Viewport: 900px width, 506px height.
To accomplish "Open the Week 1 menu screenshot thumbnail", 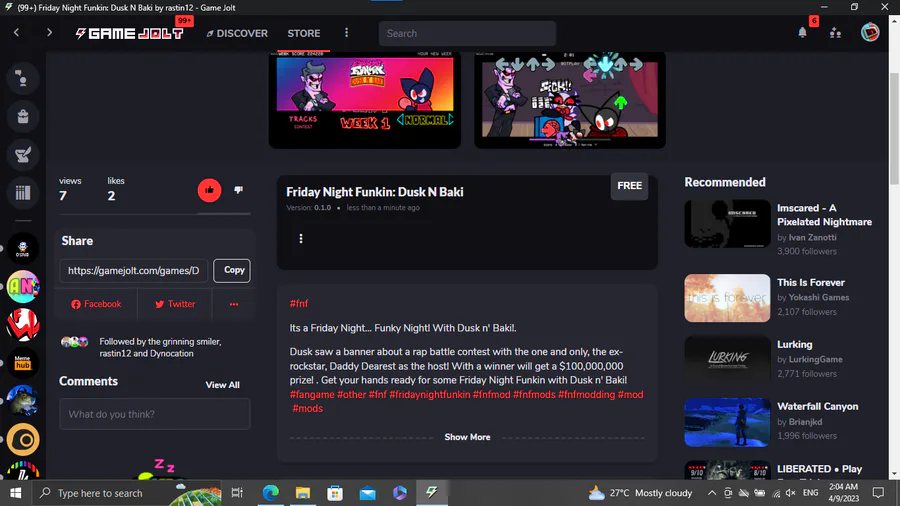I will [x=365, y=99].
